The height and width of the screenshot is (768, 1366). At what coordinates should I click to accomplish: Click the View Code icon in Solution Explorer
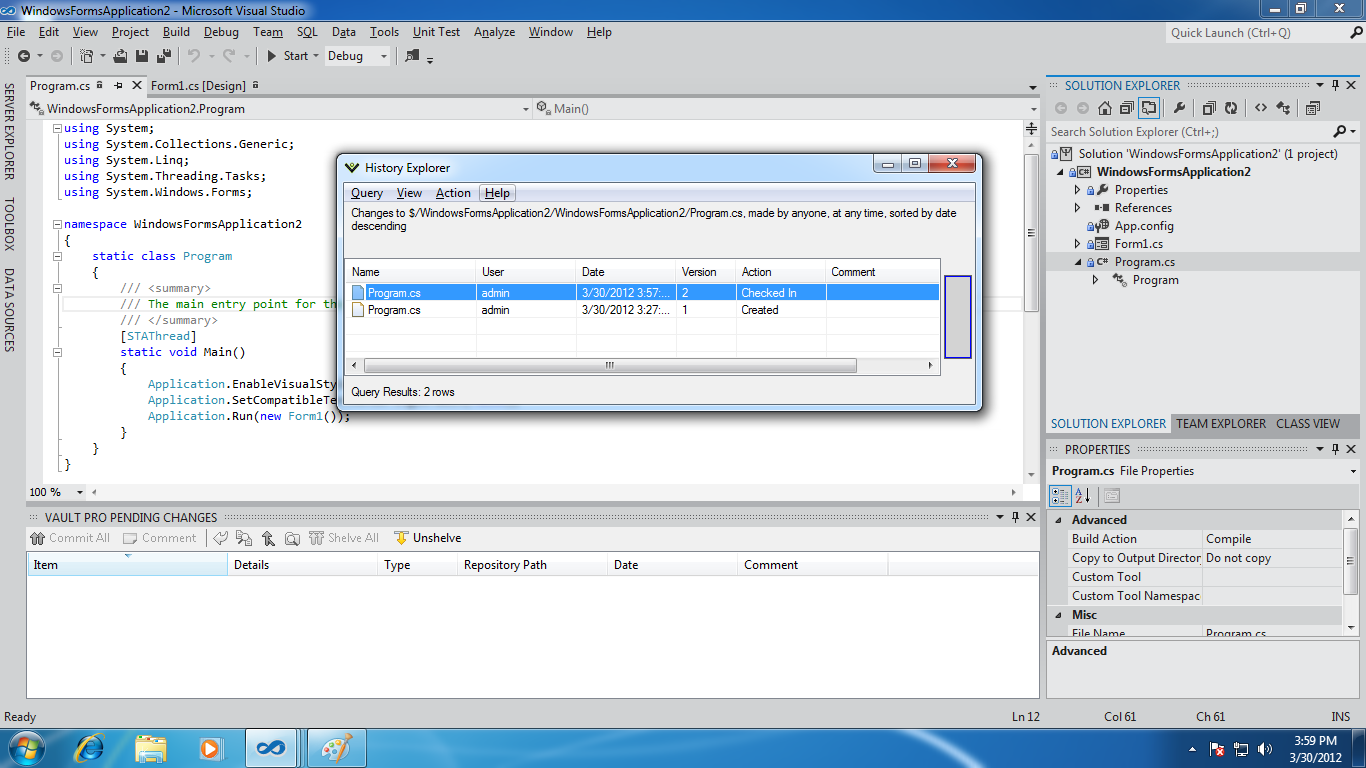point(1260,108)
